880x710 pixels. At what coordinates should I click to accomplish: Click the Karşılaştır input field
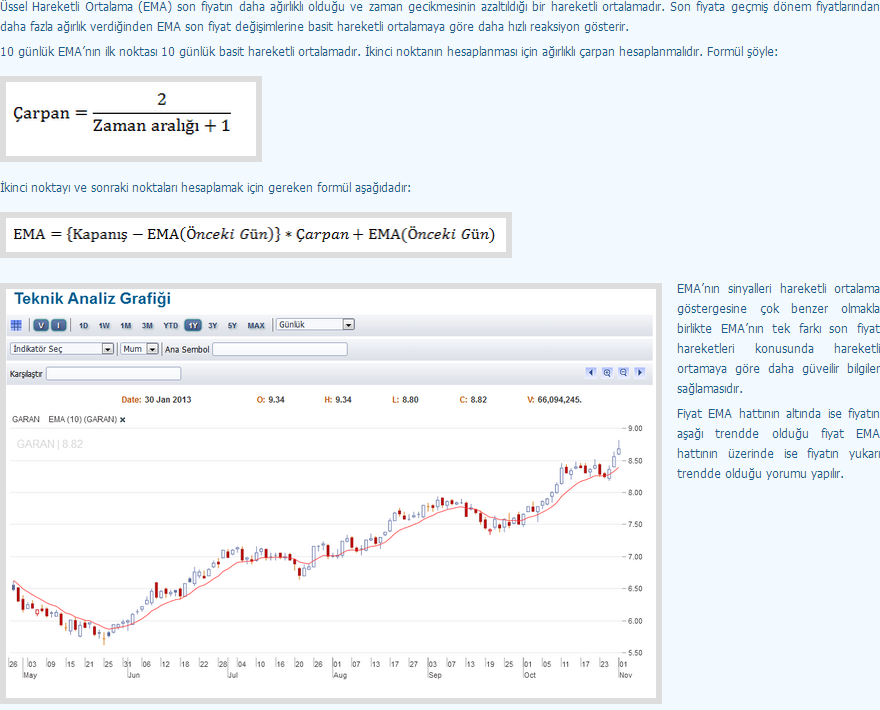click(x=113, y=374)
